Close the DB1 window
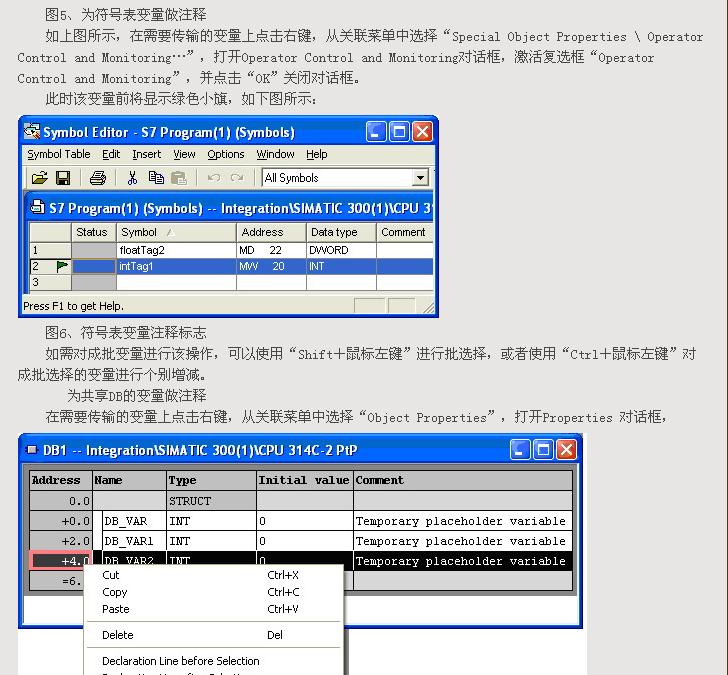 point(566,449)
